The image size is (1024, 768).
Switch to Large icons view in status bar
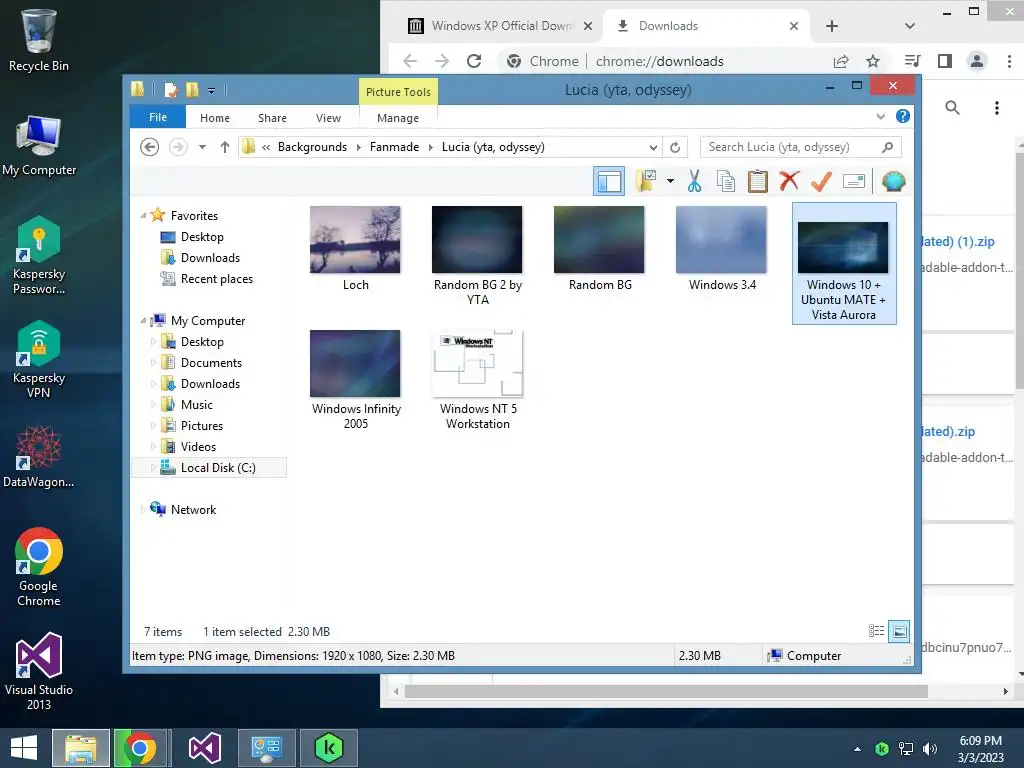click(899, 631)
